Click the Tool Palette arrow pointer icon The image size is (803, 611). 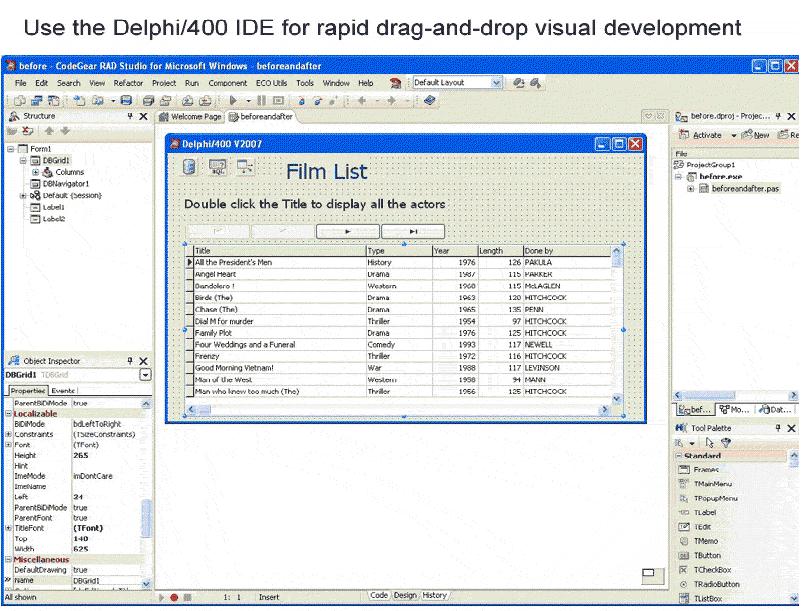(x=709, y=443)
